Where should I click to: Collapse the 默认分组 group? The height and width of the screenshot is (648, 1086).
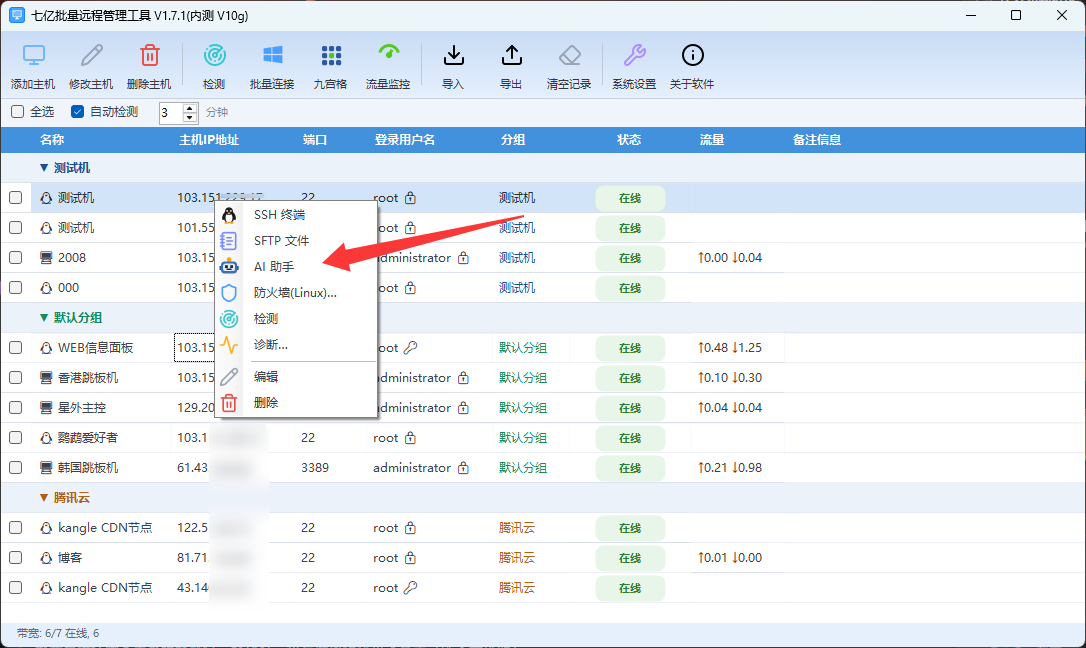(x=44, y=318)
